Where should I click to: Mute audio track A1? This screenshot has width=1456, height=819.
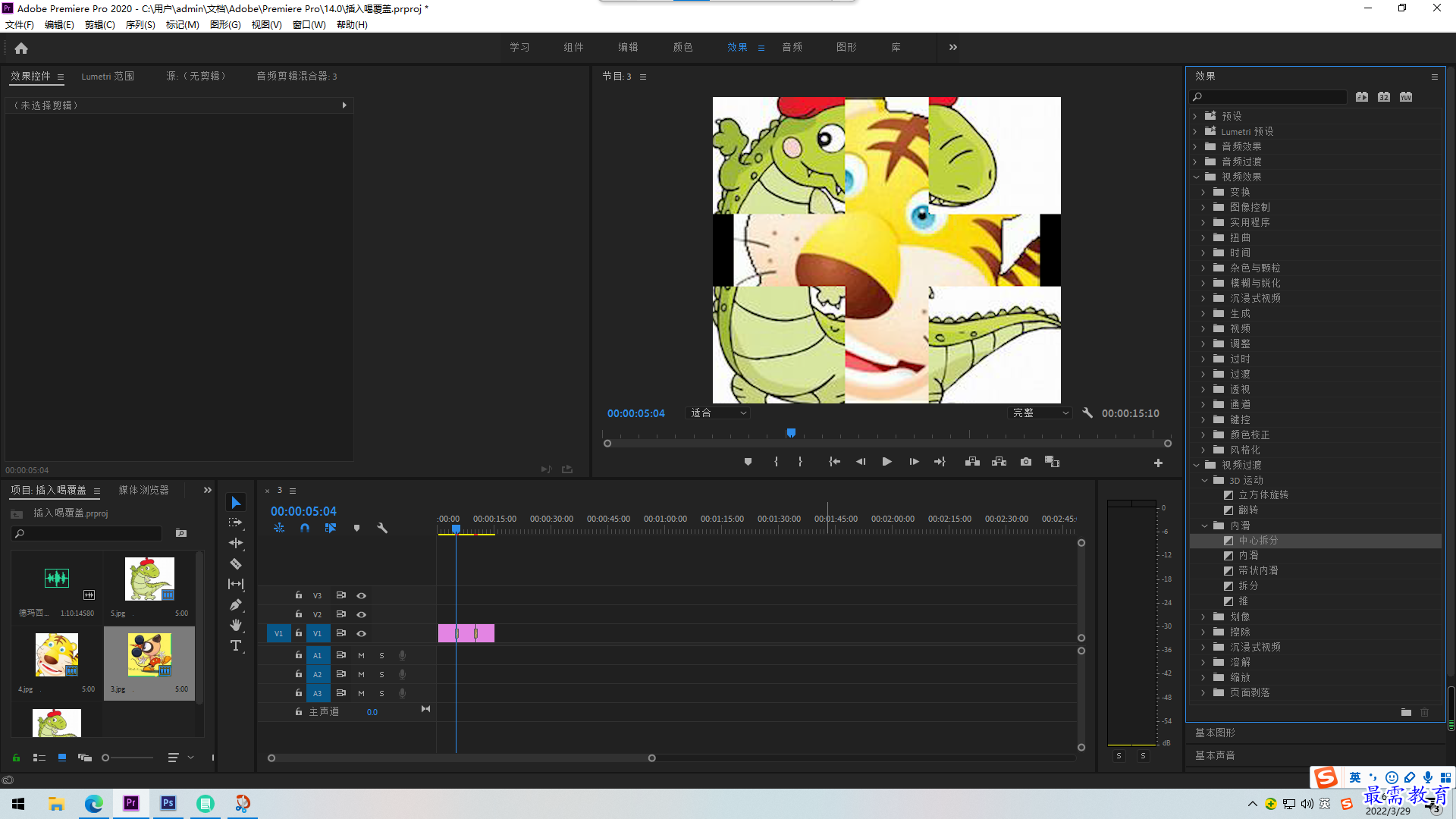pos(361,655)
